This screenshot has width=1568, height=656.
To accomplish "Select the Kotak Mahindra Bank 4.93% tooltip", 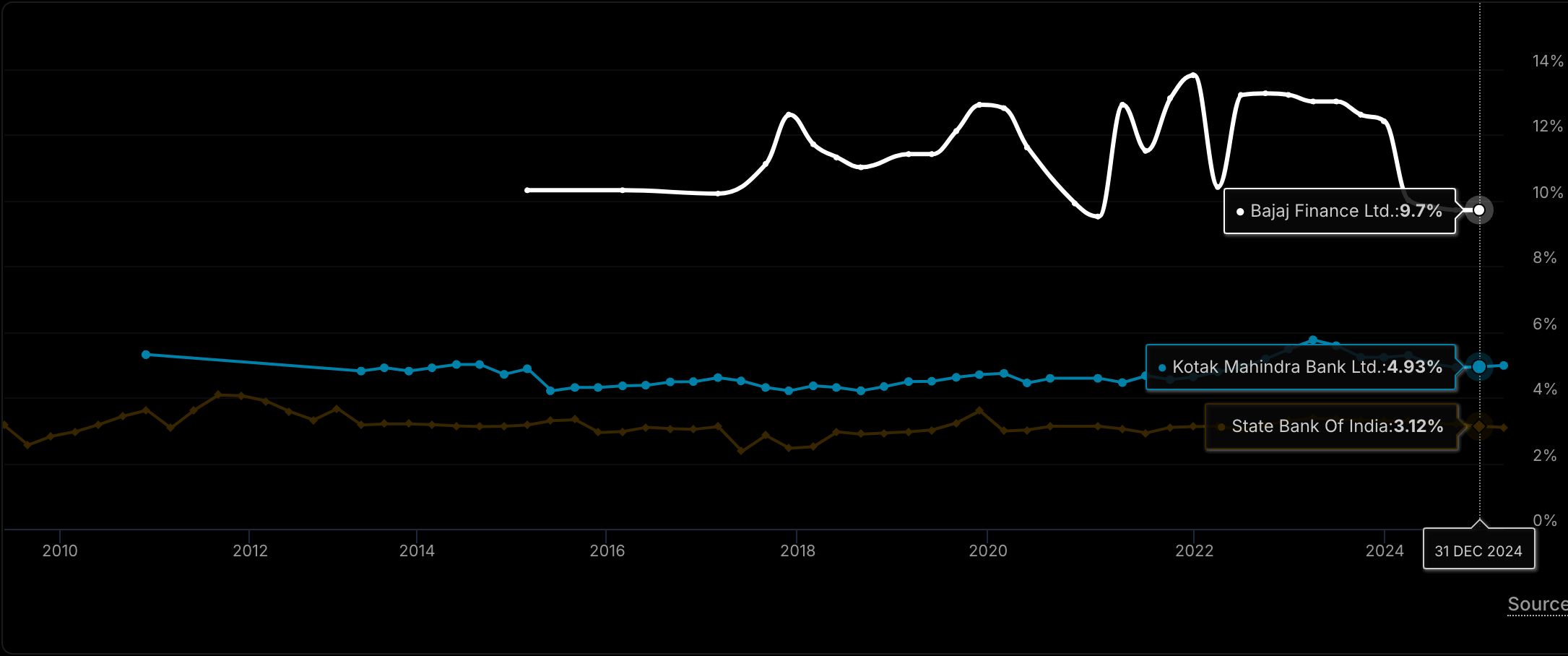I will coord(1300,367).
